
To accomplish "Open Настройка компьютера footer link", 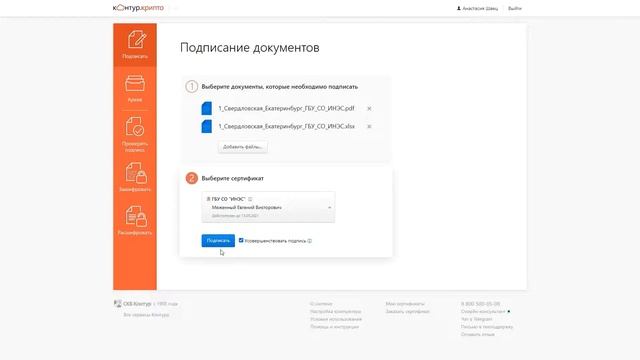I will pyautogui.click(x=336, y=311).
